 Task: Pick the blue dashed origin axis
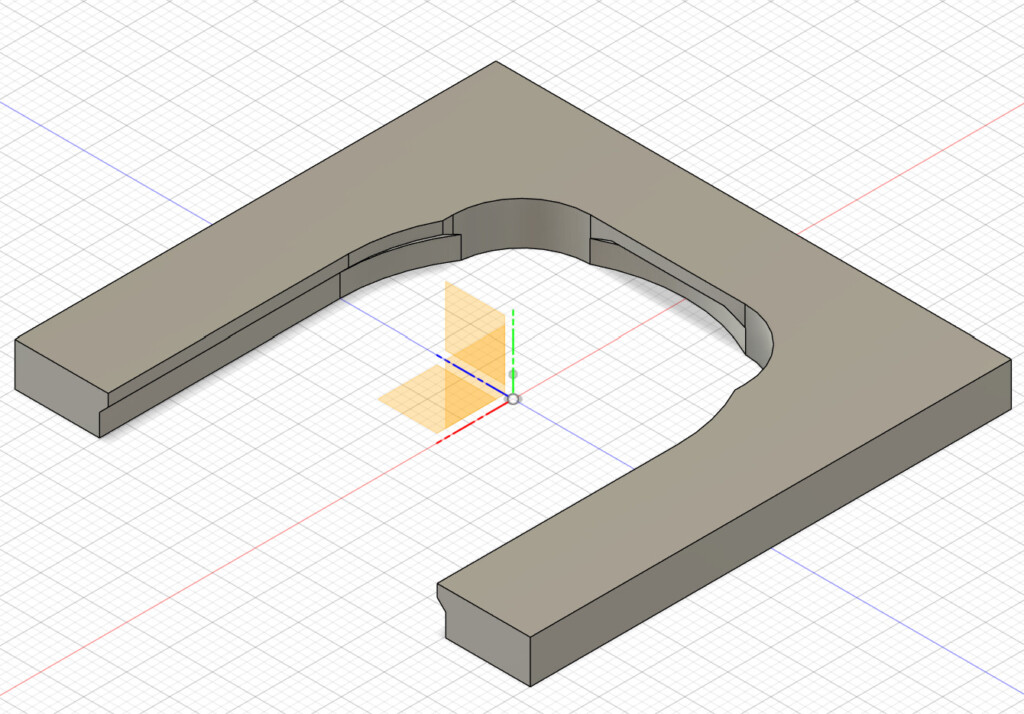pyautogui.click(x=472, y=376)
